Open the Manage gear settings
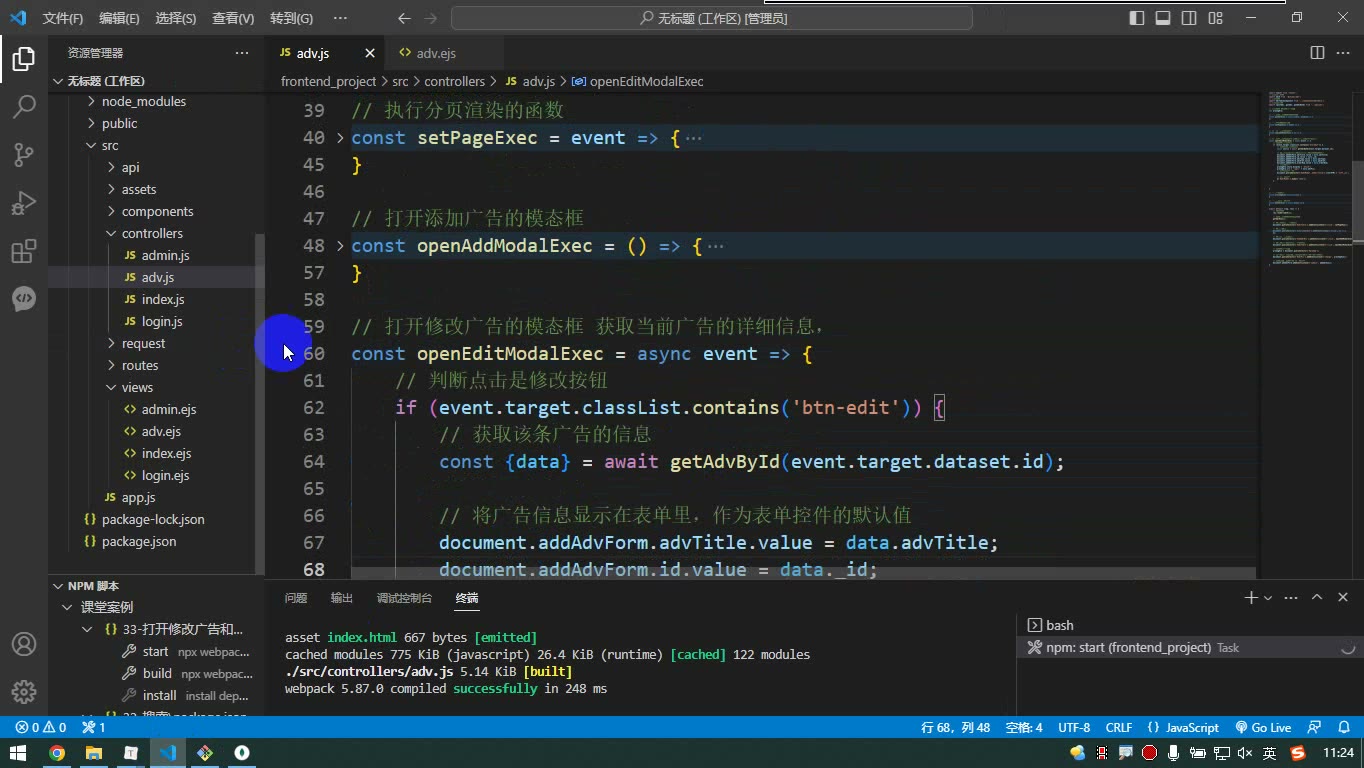The image size is (1364, 768). point(24,692)
